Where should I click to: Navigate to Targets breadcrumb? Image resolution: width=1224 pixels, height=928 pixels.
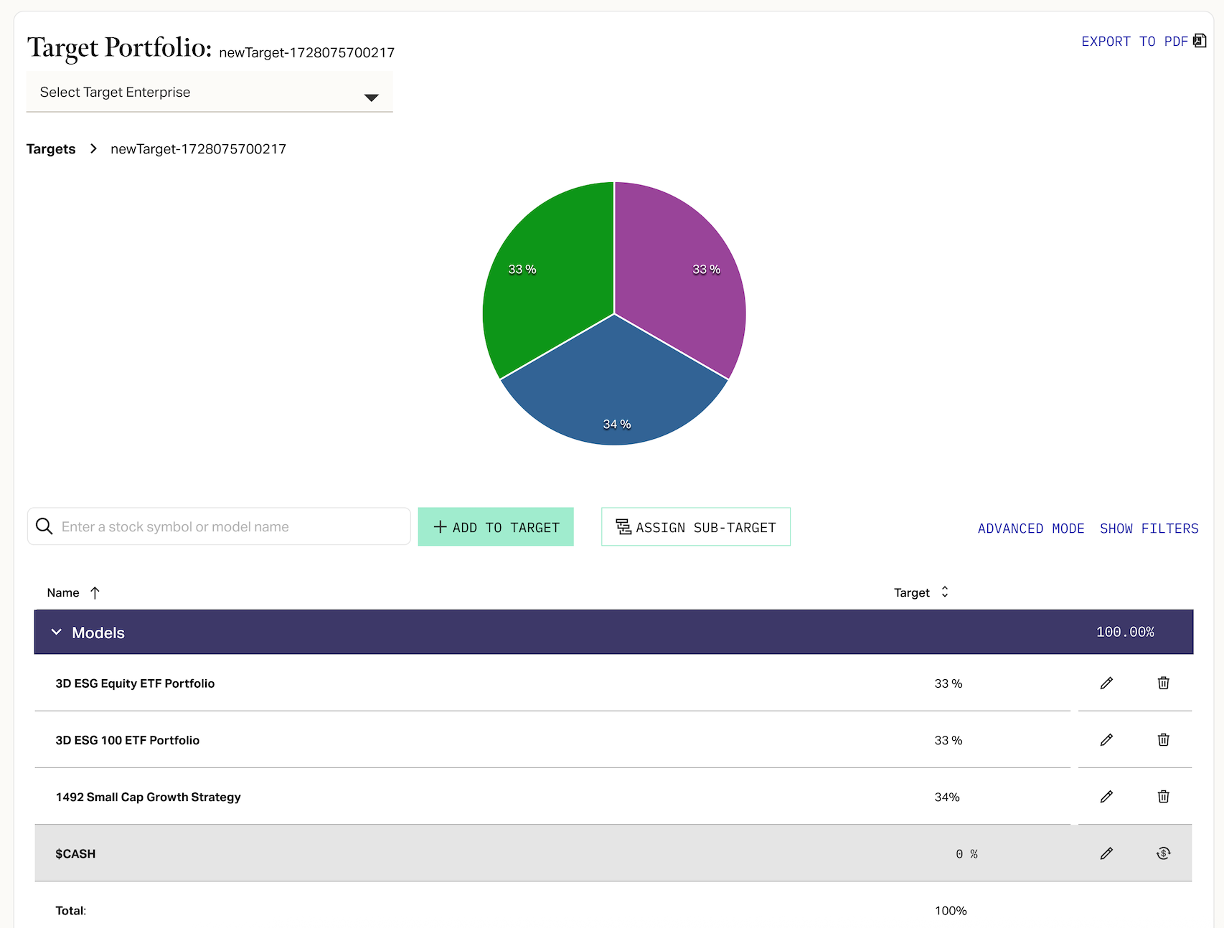point(51,149)
